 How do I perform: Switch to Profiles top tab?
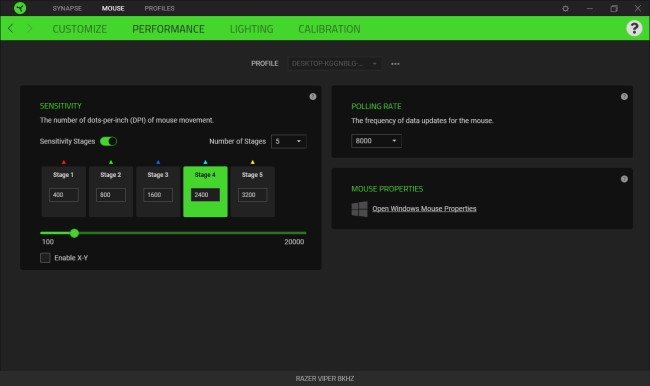(x=160, y=8)
